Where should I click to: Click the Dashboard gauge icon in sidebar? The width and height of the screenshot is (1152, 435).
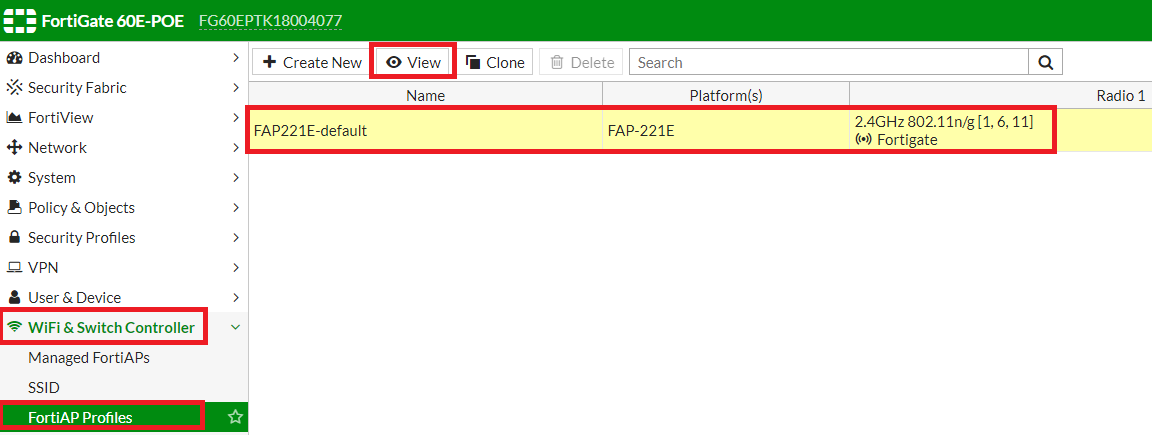[x=15, y=58]
